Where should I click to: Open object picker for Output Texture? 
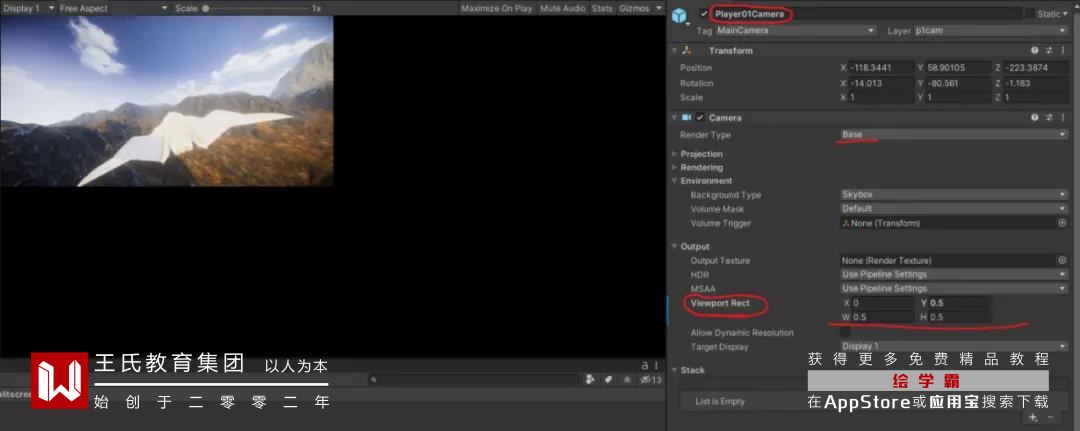[x=1062, y=260]
